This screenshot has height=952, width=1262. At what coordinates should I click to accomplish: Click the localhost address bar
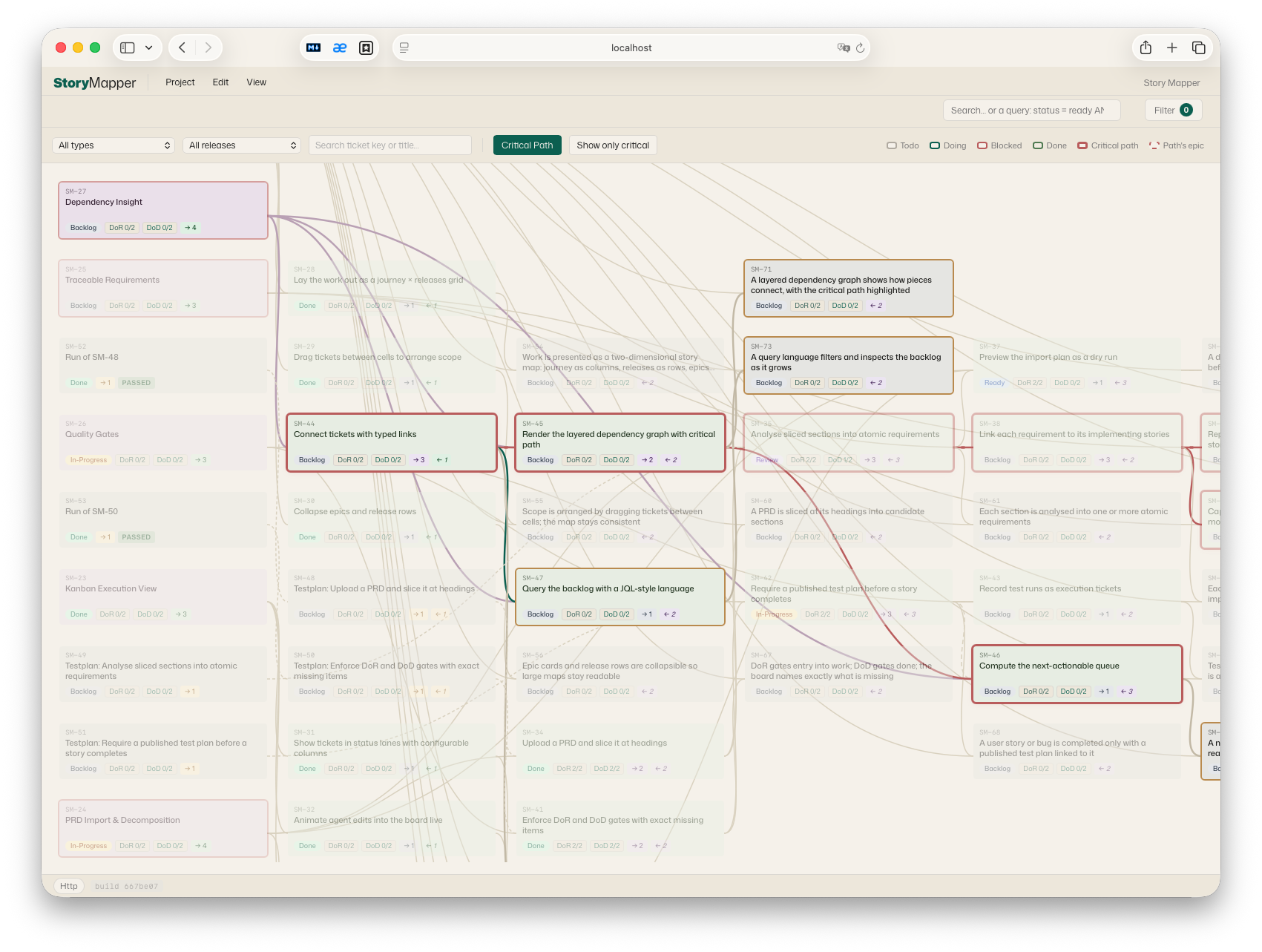631,47
